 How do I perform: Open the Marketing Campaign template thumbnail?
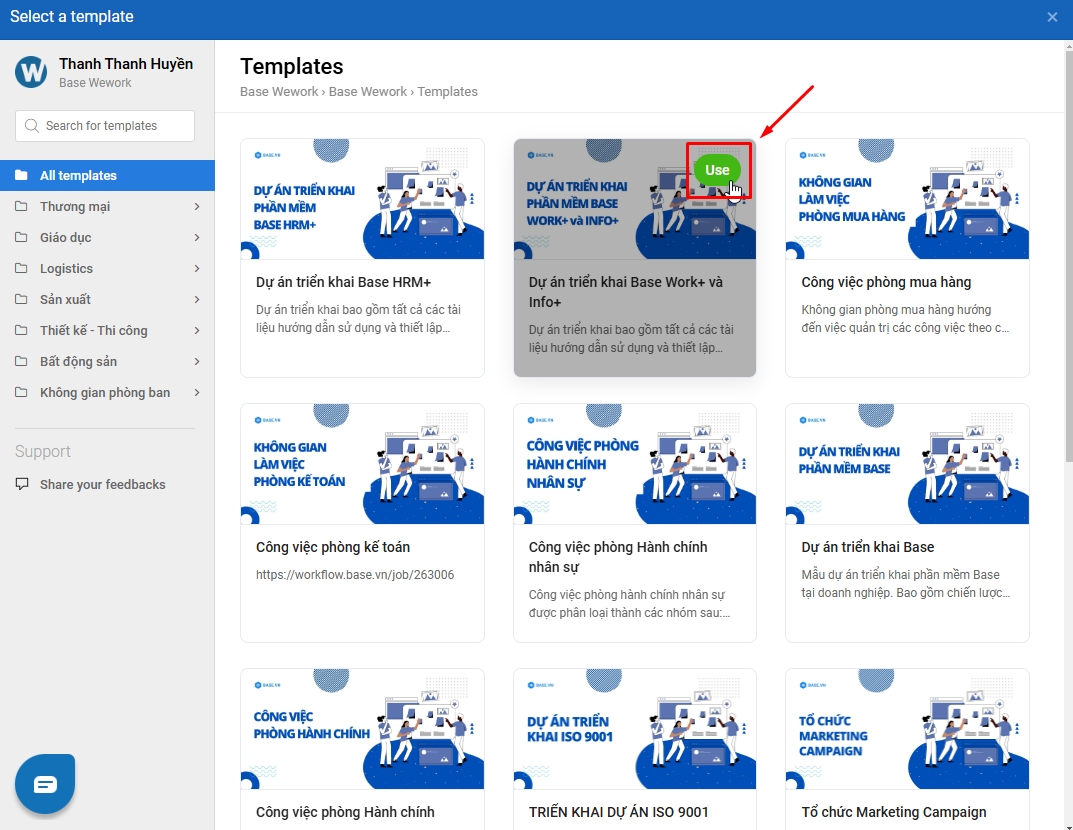tap(907, 729)
